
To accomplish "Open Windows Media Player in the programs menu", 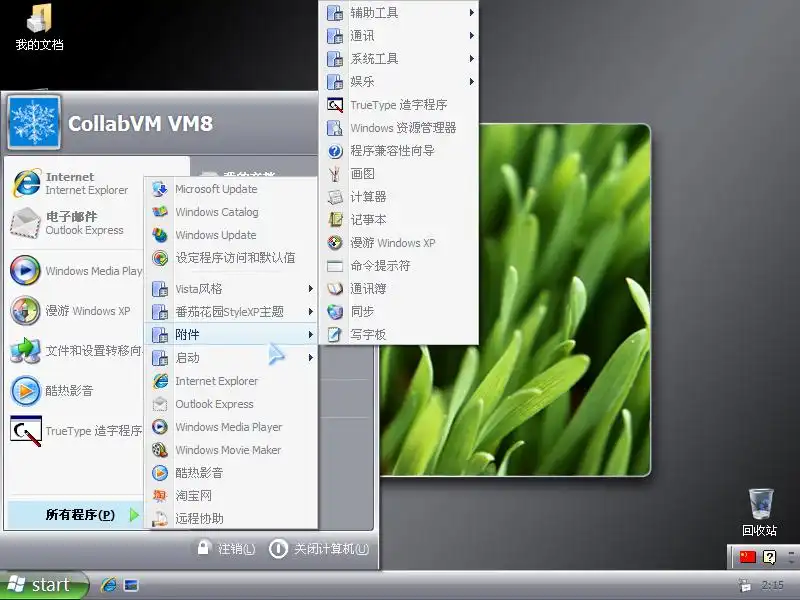I will [231, 427].
